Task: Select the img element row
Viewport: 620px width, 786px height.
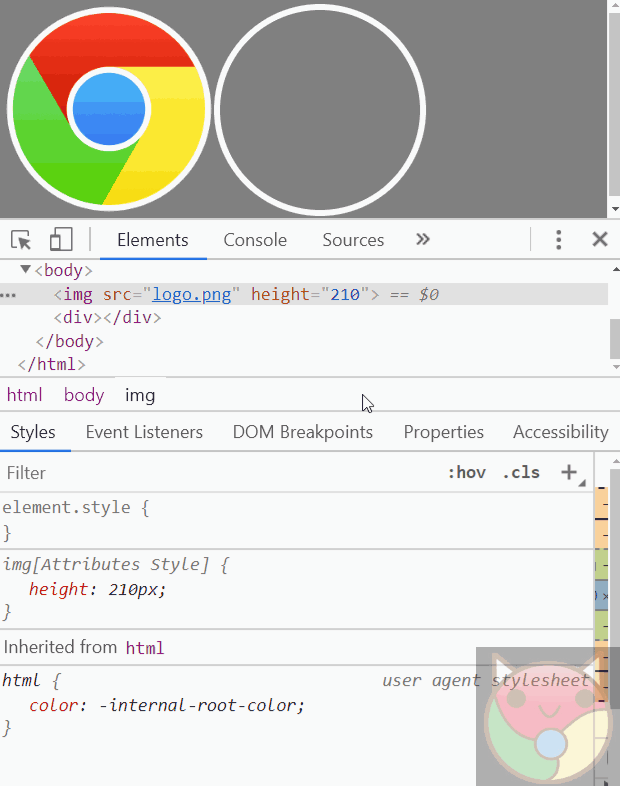Action: pos(304,294)
